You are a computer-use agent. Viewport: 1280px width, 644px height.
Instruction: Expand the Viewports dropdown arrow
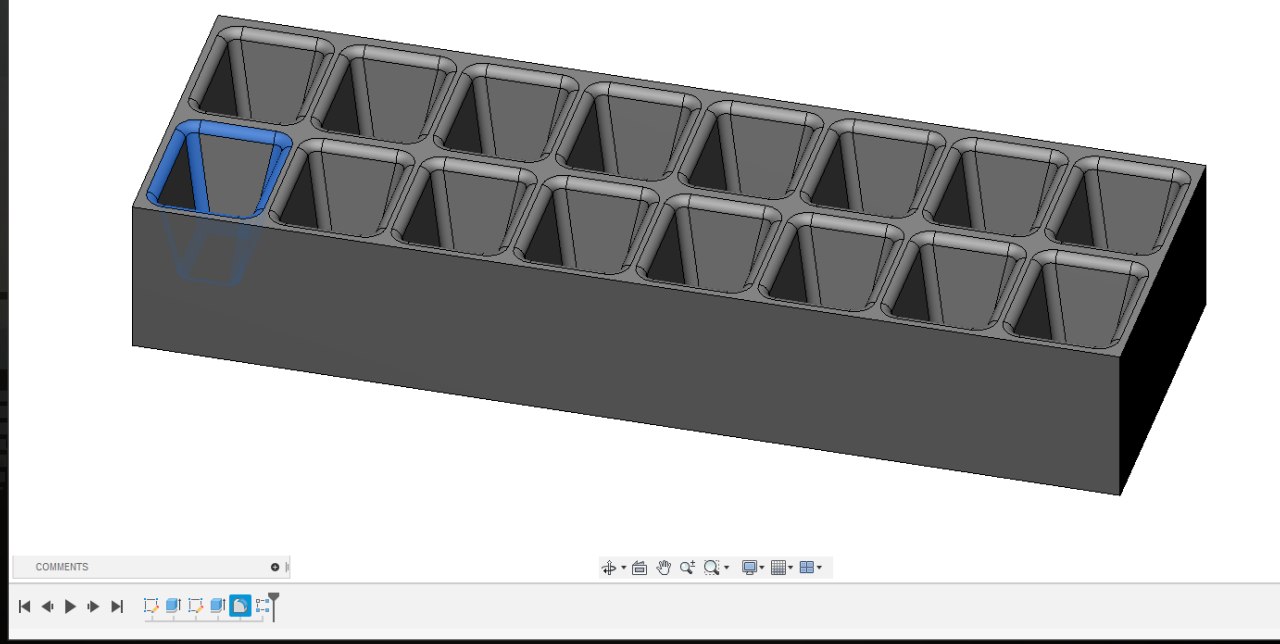coord(819,568)
